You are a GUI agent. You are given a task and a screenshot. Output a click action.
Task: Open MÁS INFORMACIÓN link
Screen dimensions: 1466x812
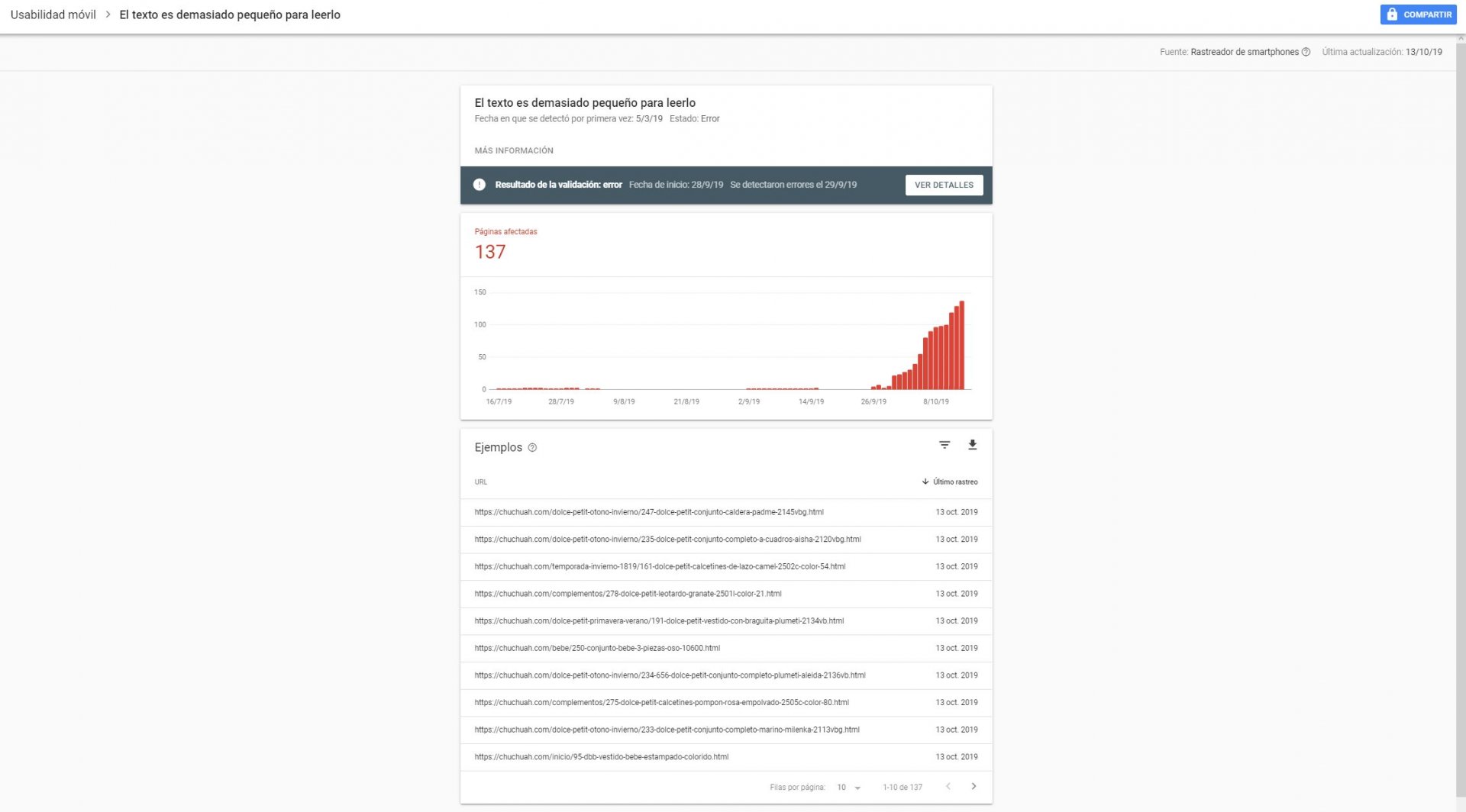[514, 151]
